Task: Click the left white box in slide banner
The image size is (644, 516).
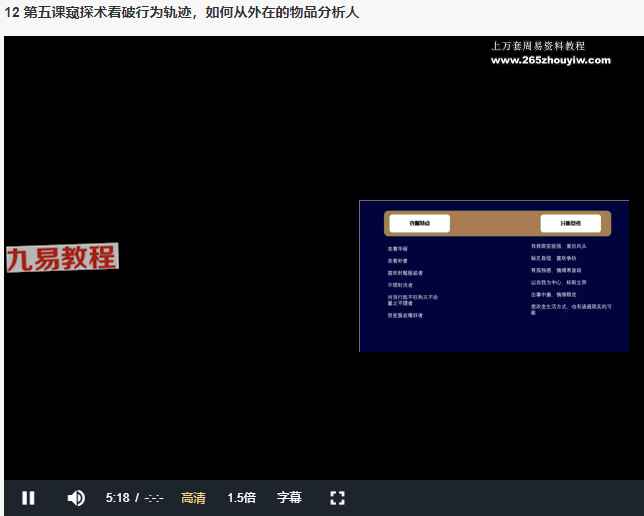Action: coord(419,223)
